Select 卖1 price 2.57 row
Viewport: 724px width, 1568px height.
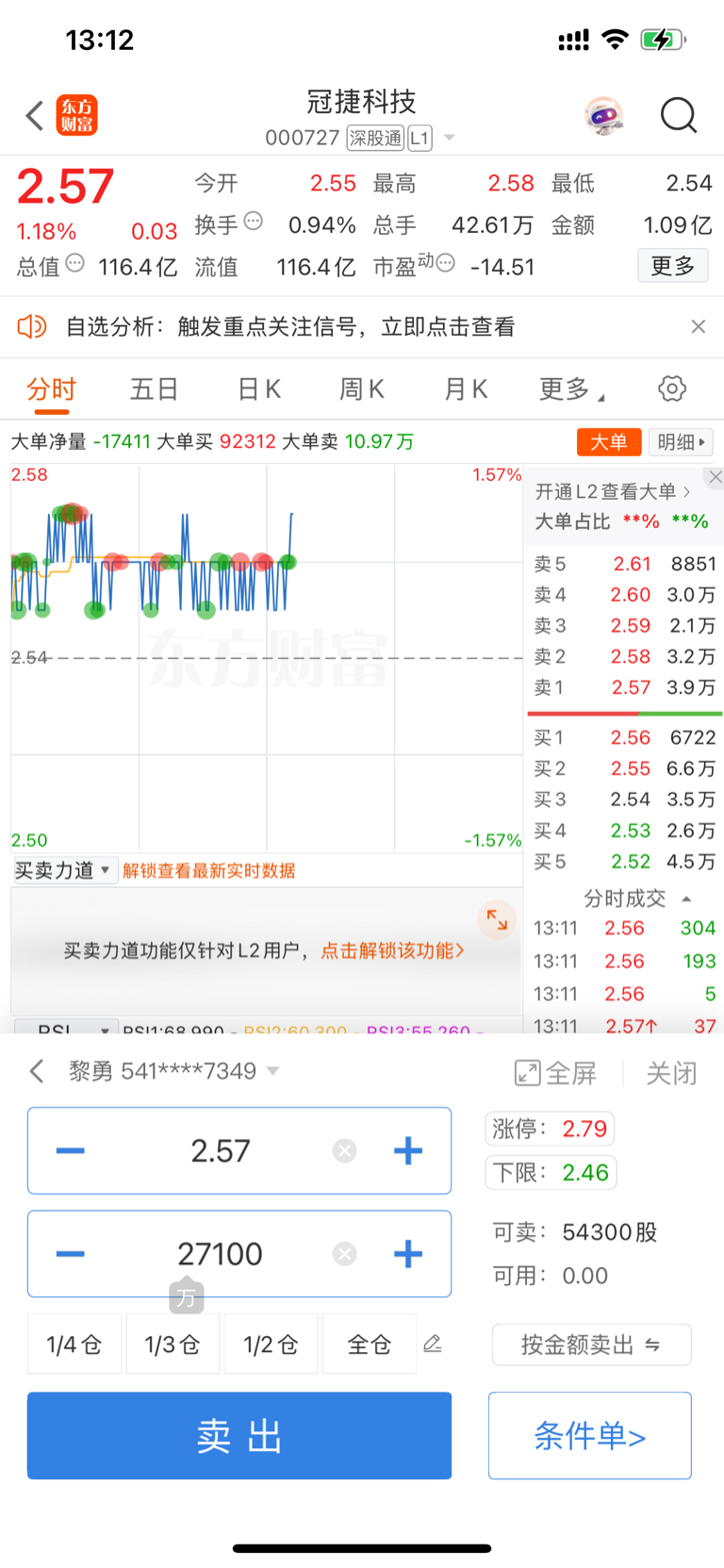624,688
